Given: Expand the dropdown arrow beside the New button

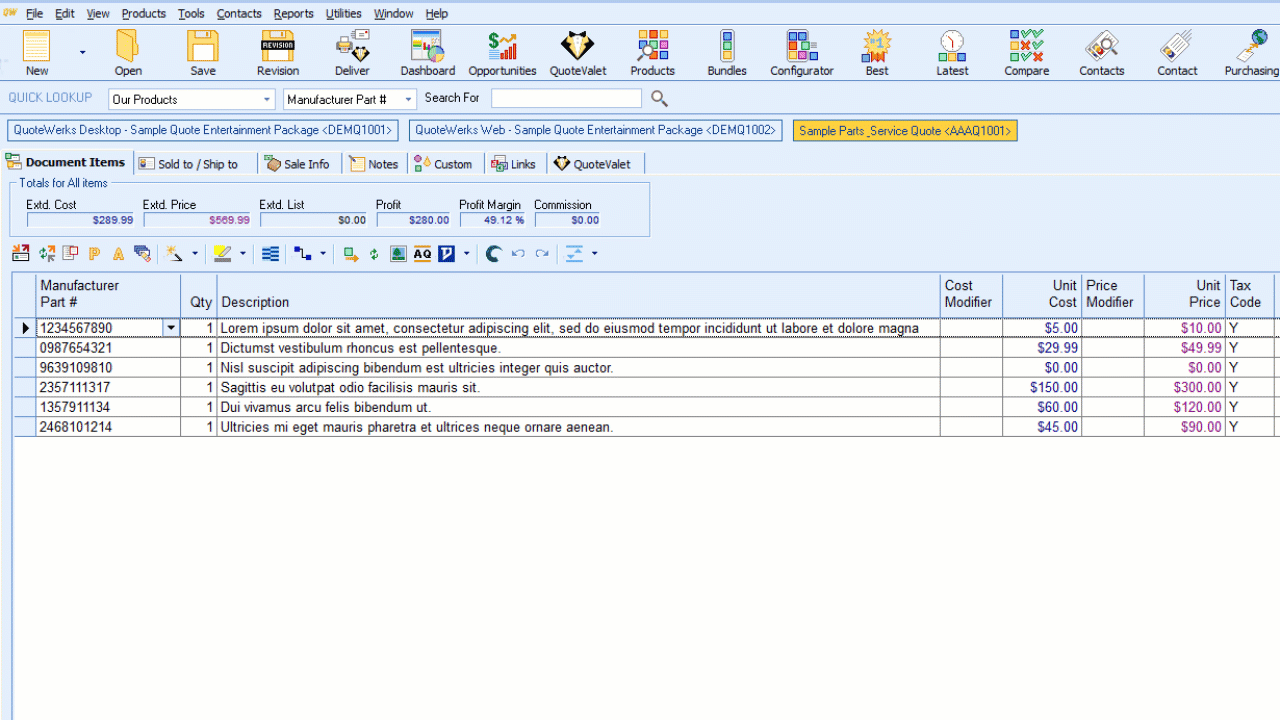Looking at the screenshot, I should 82,53.
